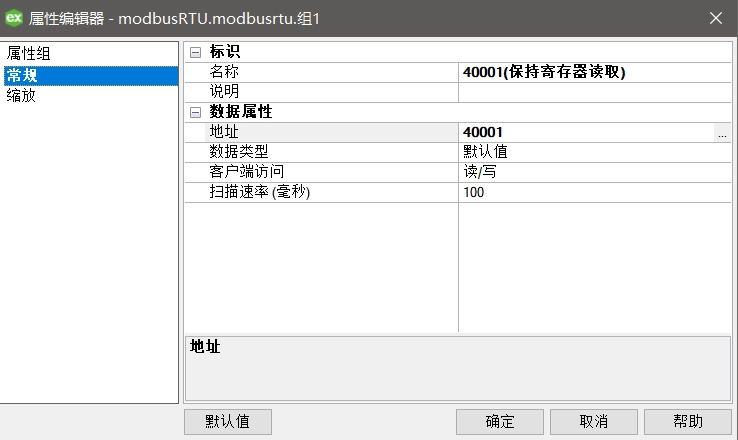Open the 客户端访问 value 读/写

pyautogui.click(x=594, y=172)
